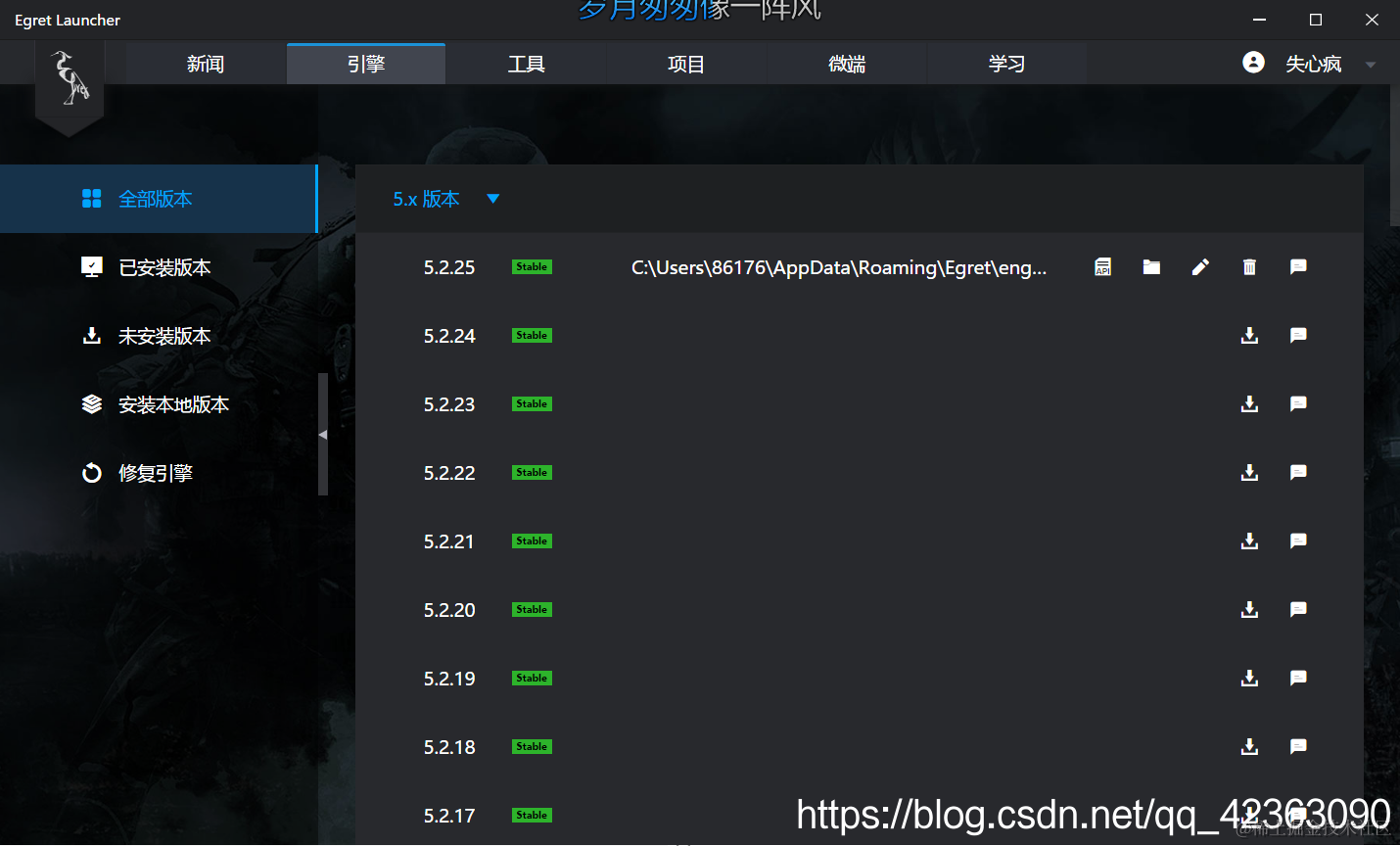Collapse the sidebar with arrow handle
Image resolution: width=1400 pixels, height=846 pixels.
click(323, 434)
